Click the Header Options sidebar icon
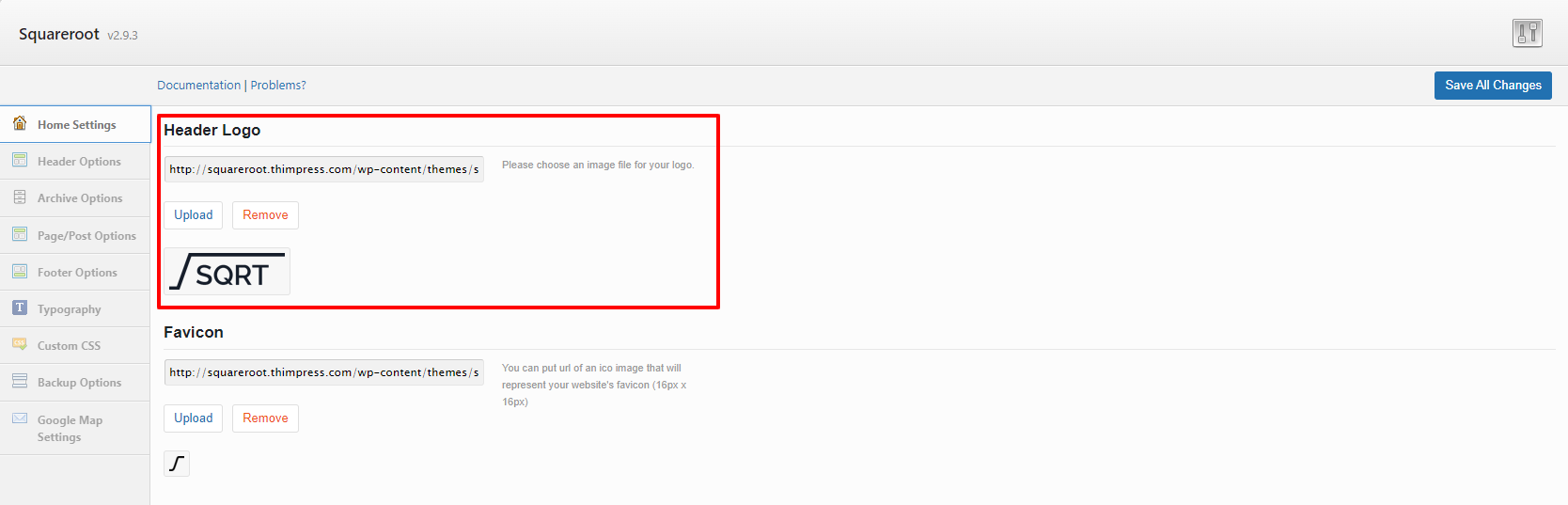Screen dimensions: 1568x505 (20, 160)
